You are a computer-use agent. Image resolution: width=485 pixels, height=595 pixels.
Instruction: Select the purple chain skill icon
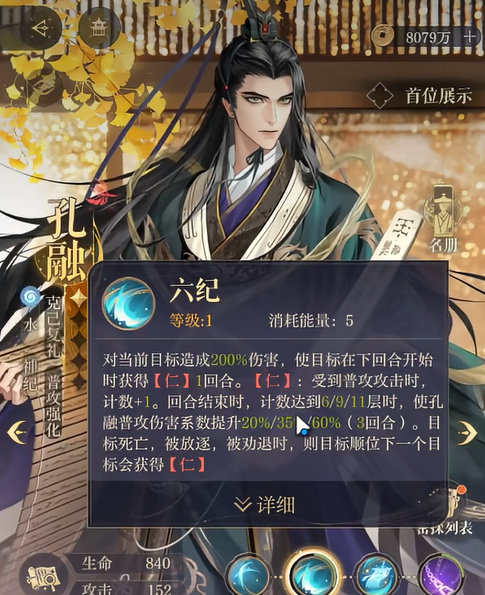point(440,574)
